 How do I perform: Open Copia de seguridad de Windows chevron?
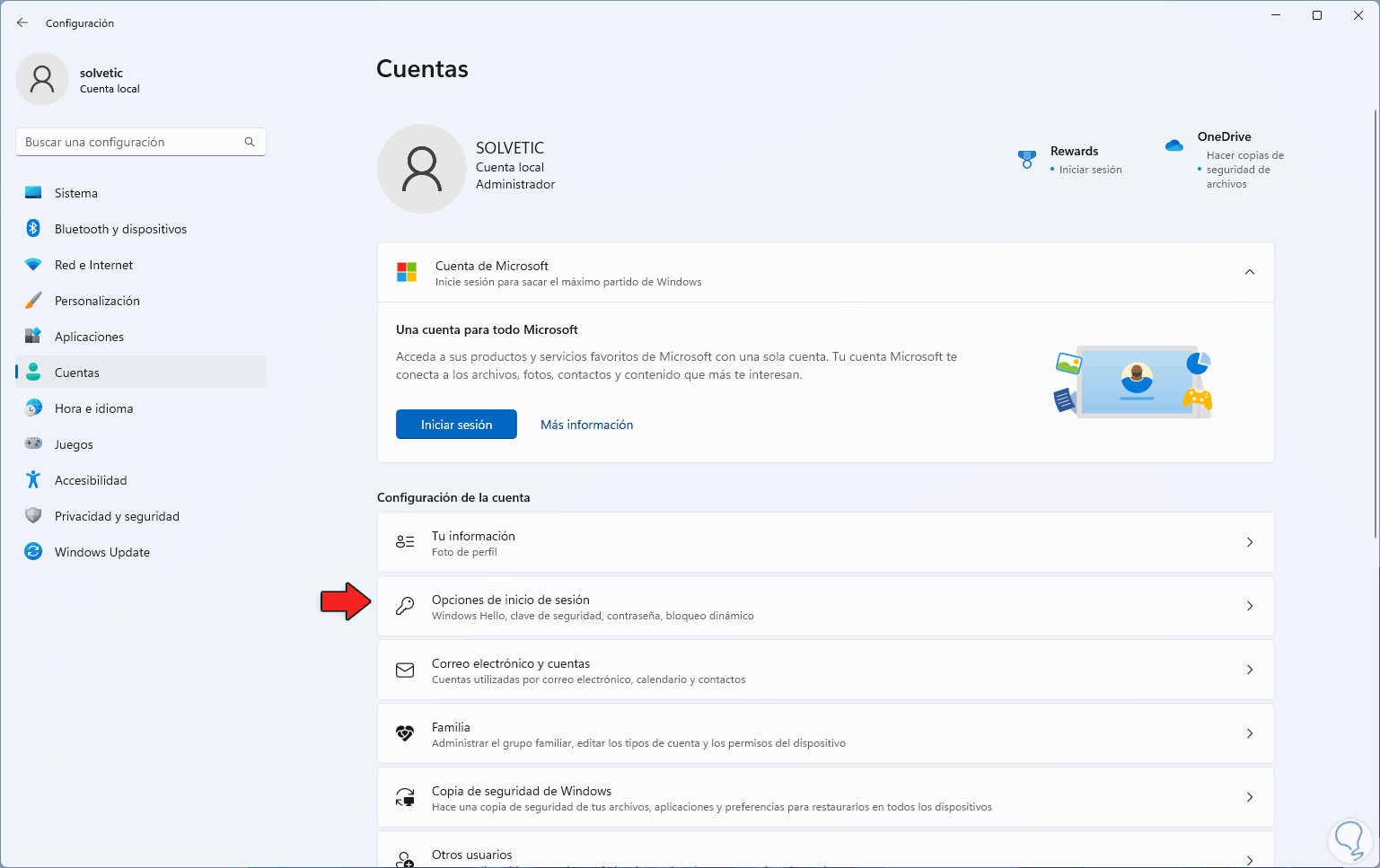tap(1250, 797)
